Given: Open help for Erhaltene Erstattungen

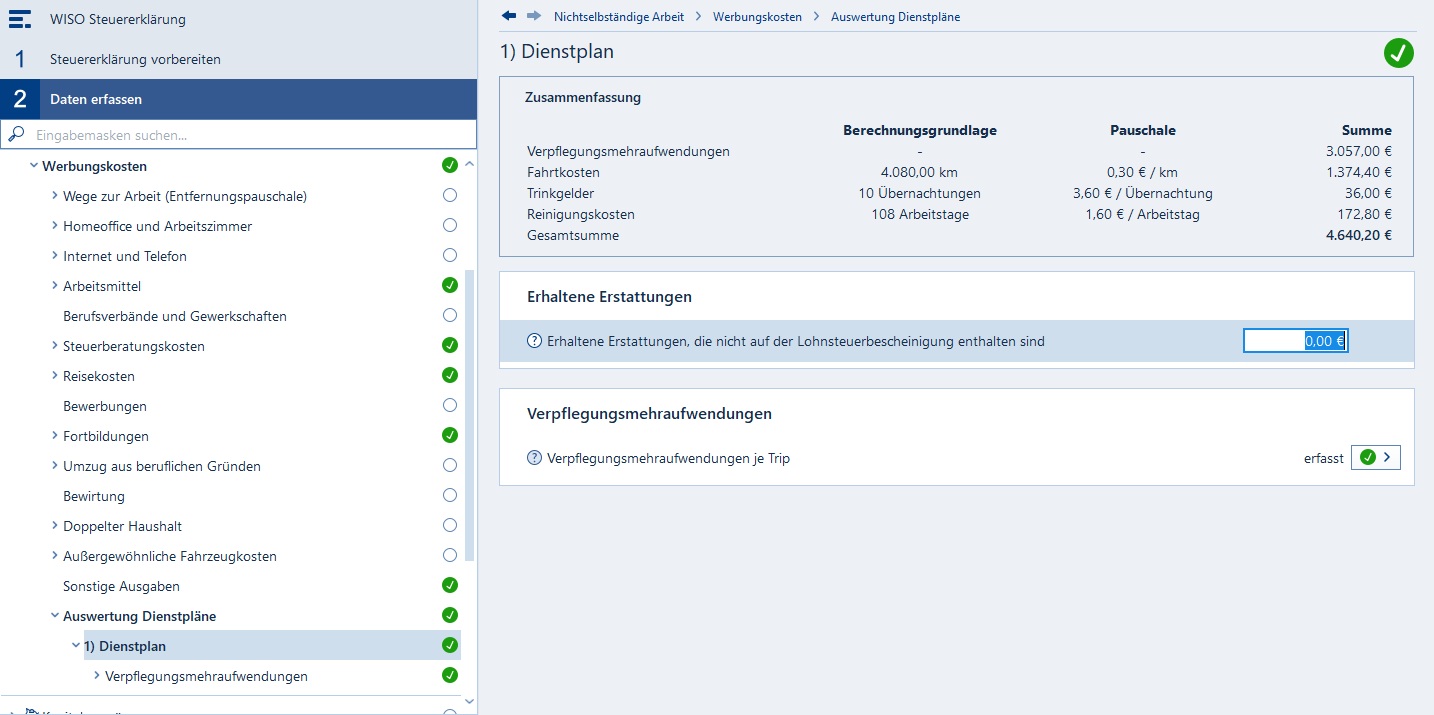Looking at the screenshot, I should [x=534, y=341].
